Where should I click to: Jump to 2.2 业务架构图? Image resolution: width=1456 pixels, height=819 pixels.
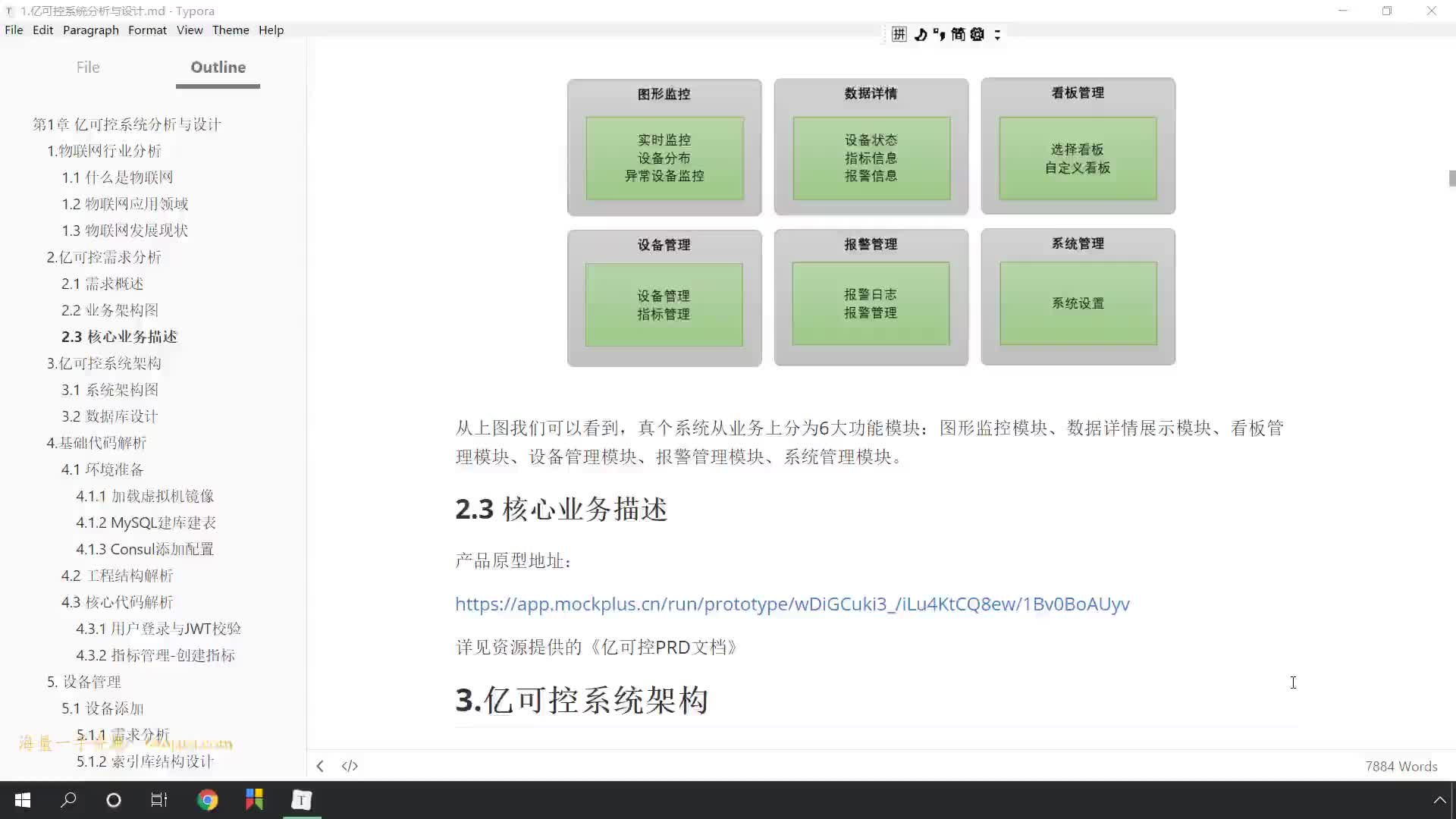[x=110, y=310]
